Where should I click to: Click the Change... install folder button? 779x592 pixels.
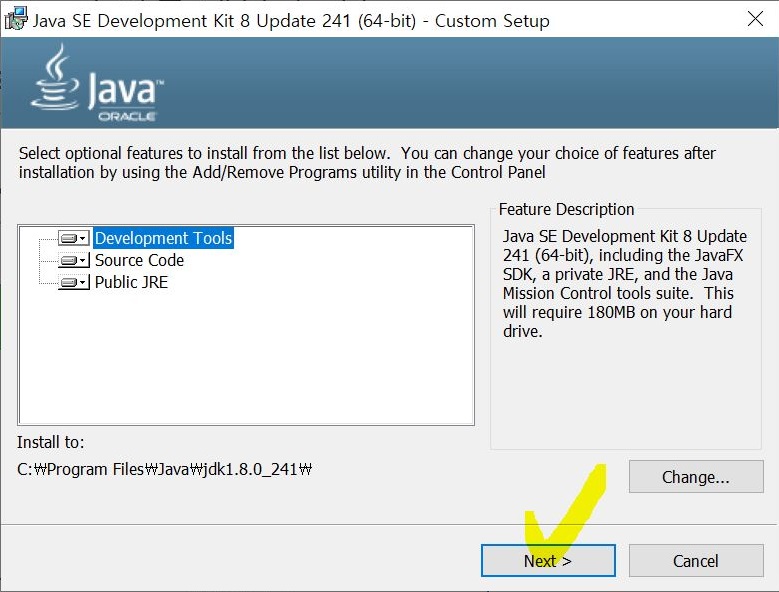tap(696, 477)
